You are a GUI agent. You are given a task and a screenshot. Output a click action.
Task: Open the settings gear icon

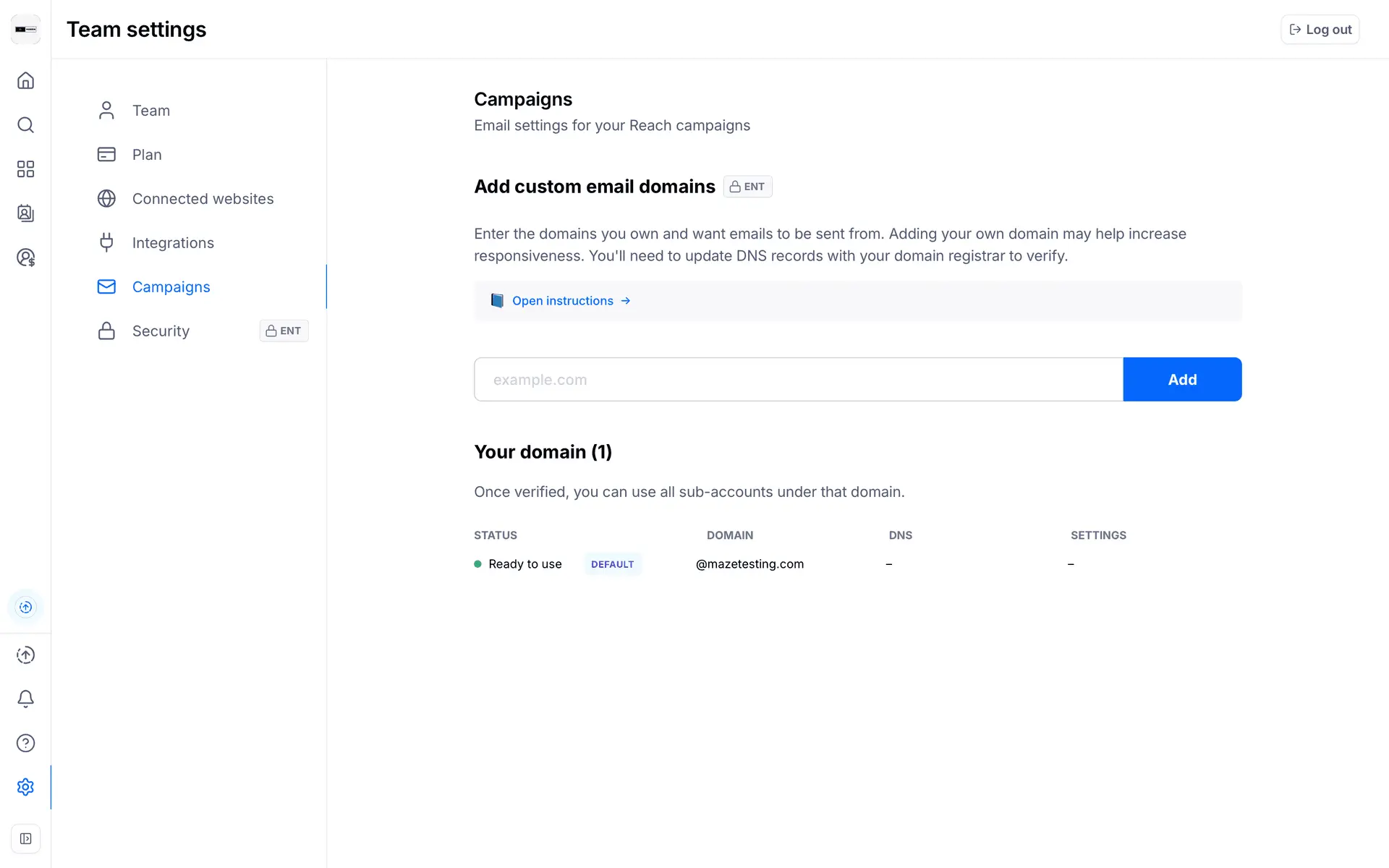[25, 787]
